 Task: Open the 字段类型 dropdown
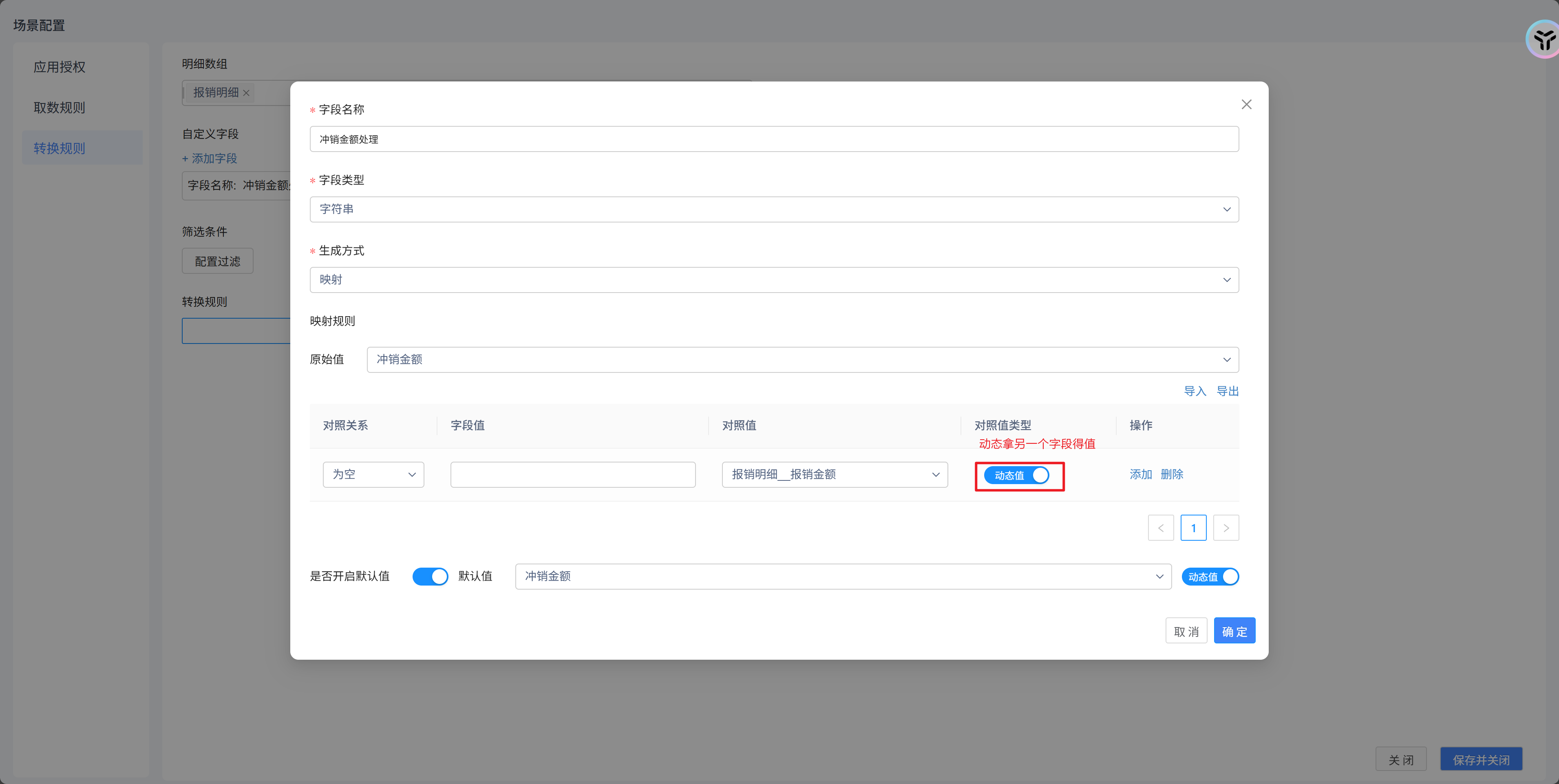click(x=773, y=209)
